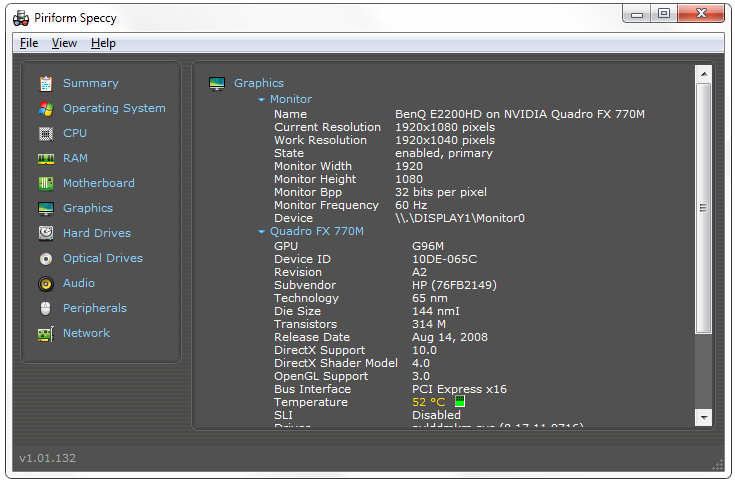This screenshot has height=482, width=735.
Task: Collapse the Monitor tree node
Action: (x=262, y=99)
